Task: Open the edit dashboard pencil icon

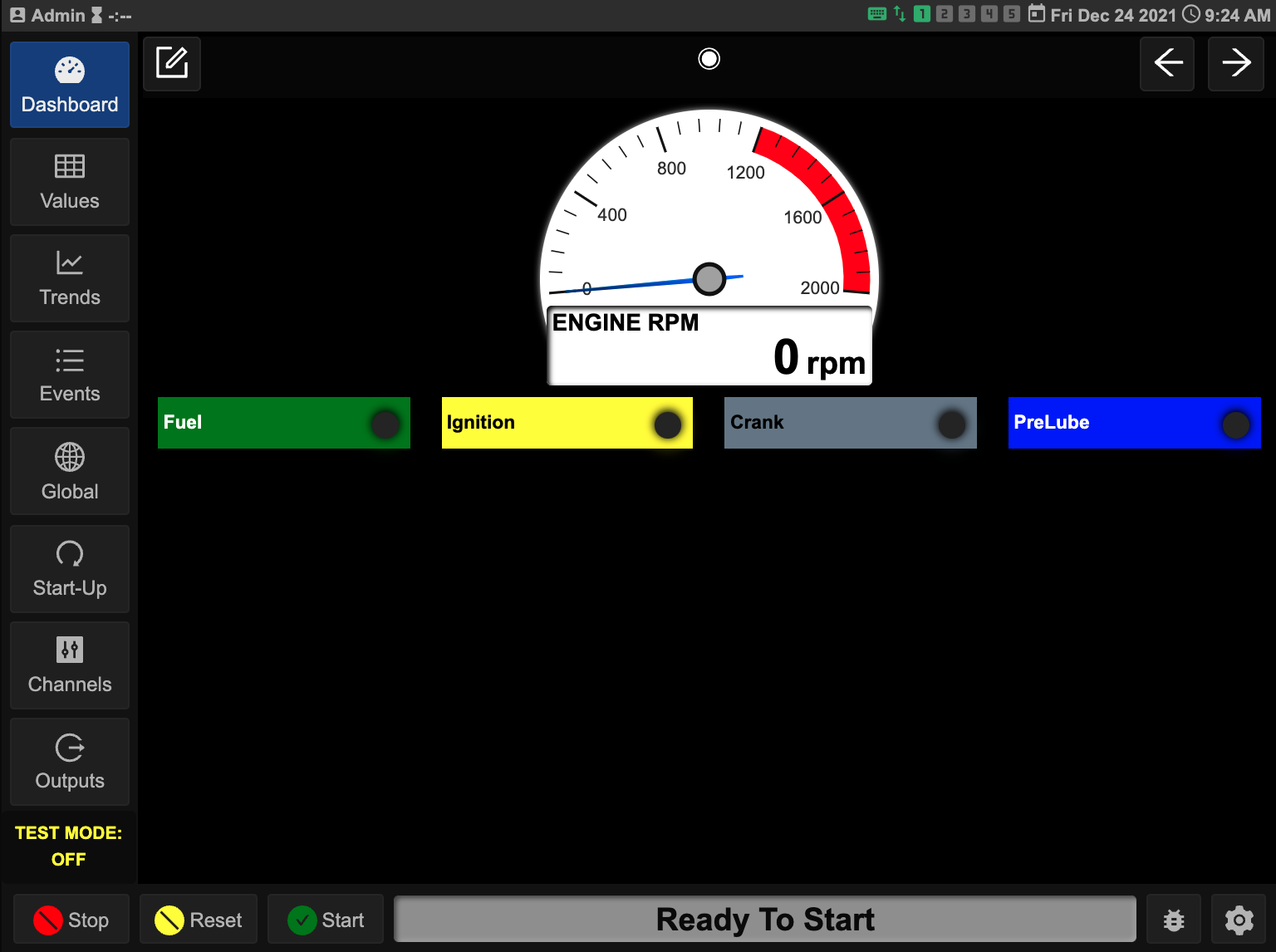Action: click(172, 63)
